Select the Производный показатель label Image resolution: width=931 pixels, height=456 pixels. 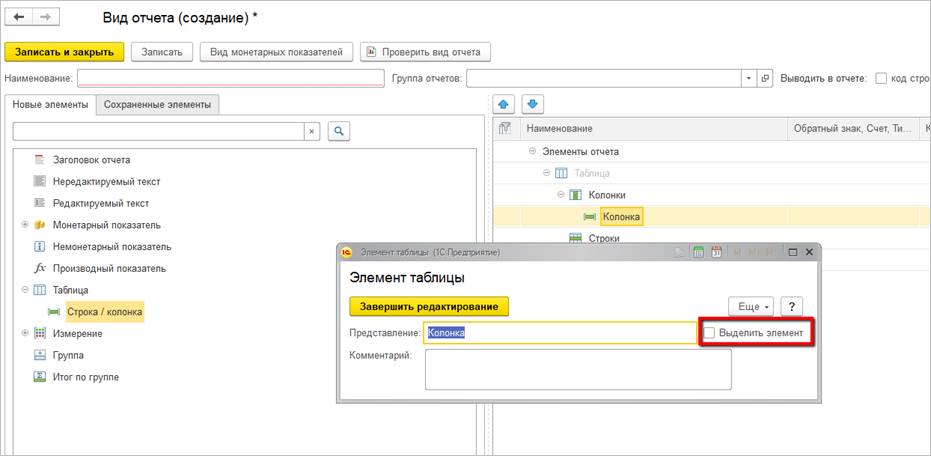coord(109,268)
